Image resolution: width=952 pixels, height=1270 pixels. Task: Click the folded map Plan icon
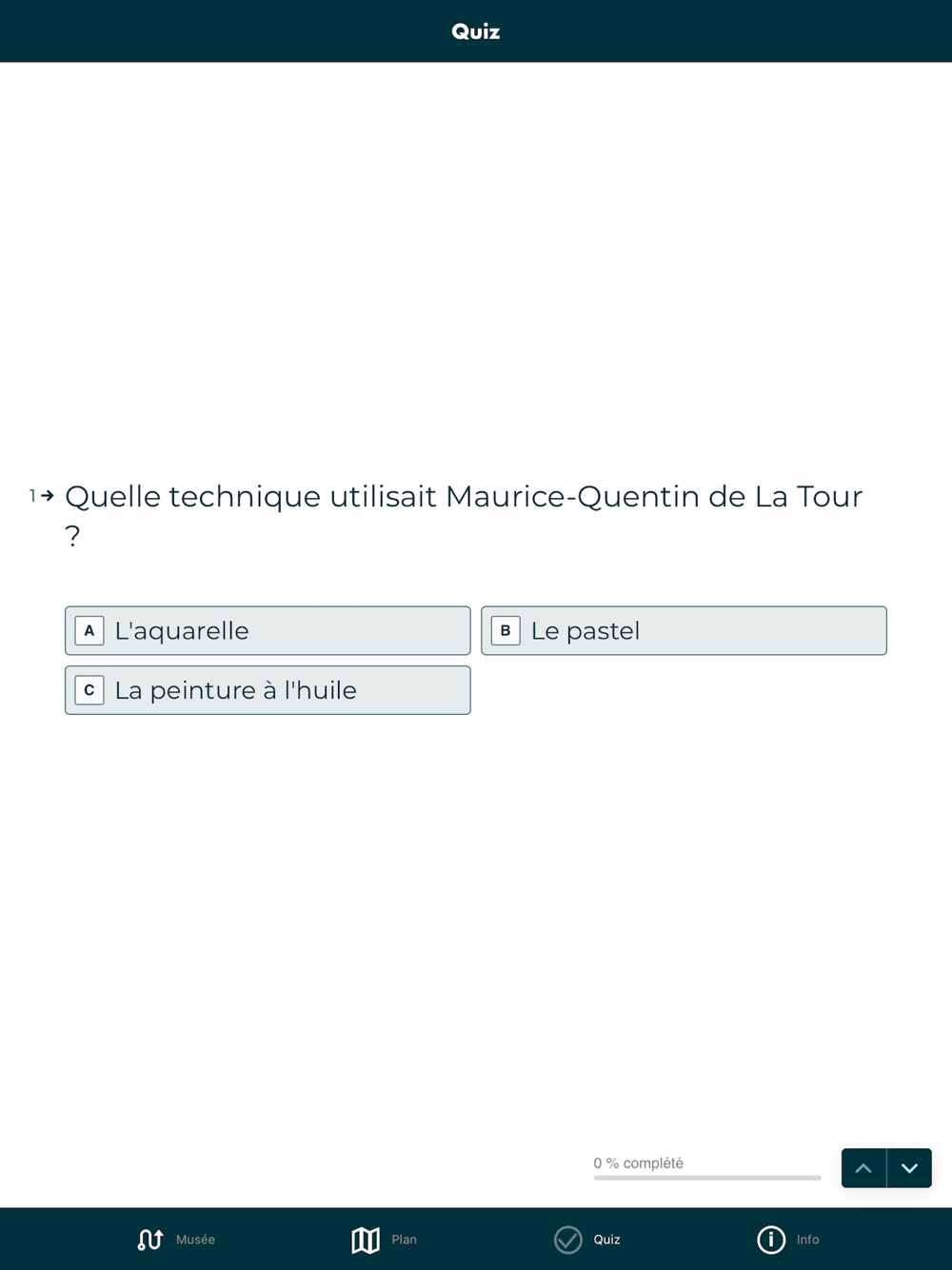pos(366,1240)
